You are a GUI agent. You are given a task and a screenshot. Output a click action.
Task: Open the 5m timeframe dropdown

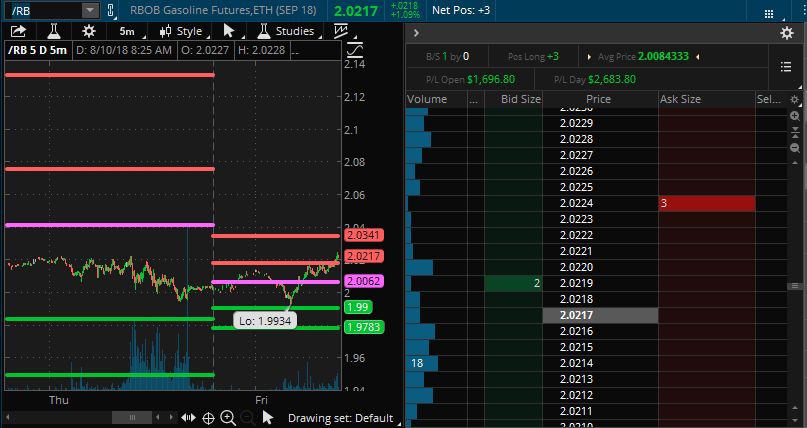tap(127, 31)
